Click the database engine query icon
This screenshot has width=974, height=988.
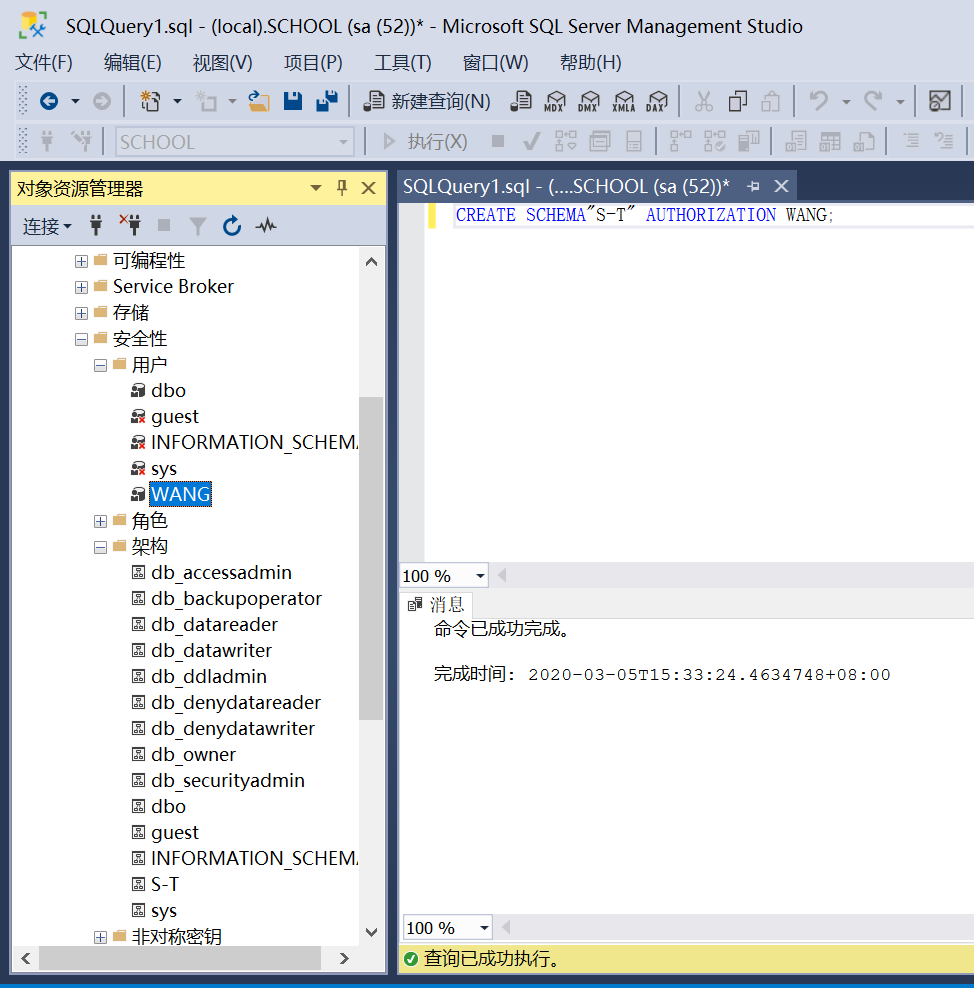[x=520, y=101]
